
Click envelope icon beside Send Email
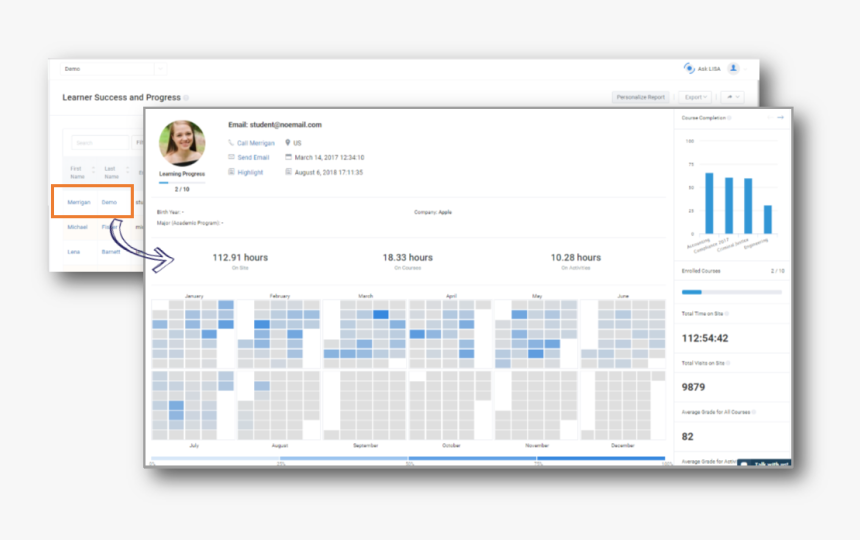coord(231,157)
